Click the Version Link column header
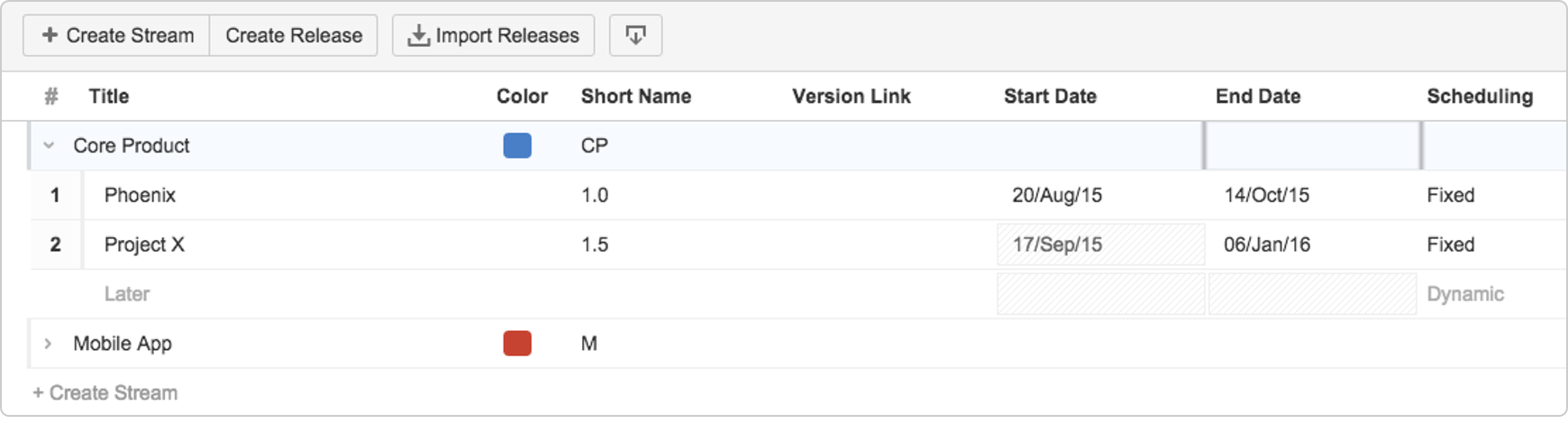The width and height of the screenshot is (1568, 433). 852,97
